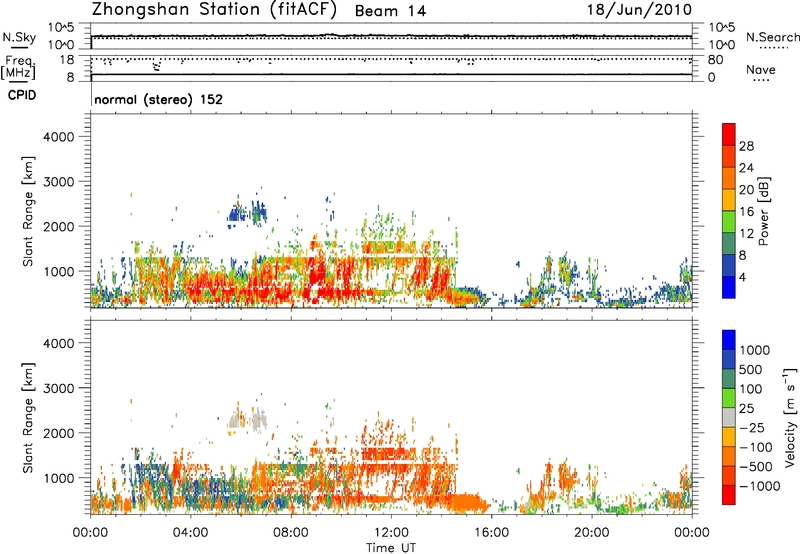Select the '28' label on the Power colorbar
This screenshot has height=554, width=800.
tap(746, 146)
